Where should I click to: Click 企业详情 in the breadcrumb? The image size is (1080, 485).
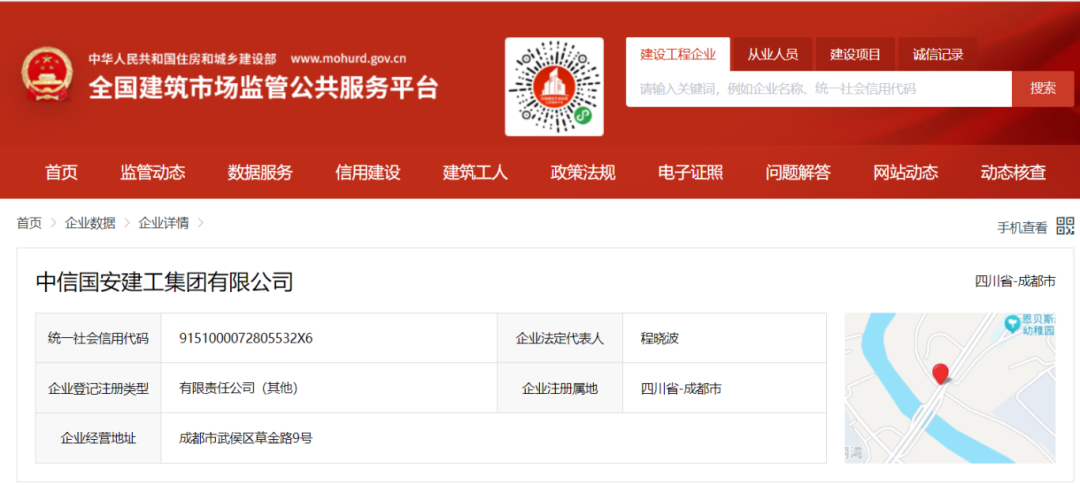[164, 223]
